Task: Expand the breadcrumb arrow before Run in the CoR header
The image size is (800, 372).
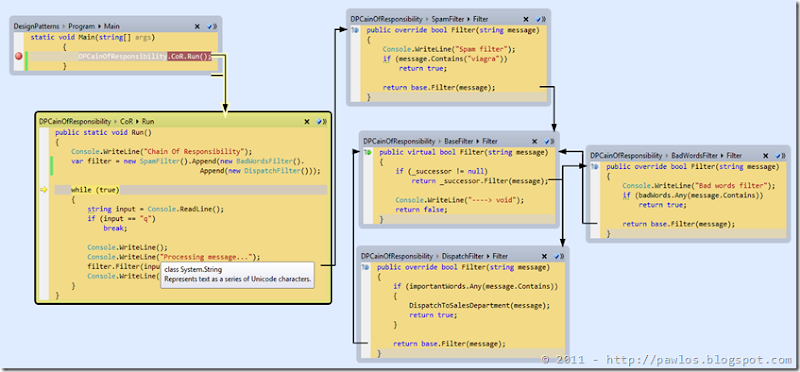Action: pyautogui.click(x=137, y=121)
